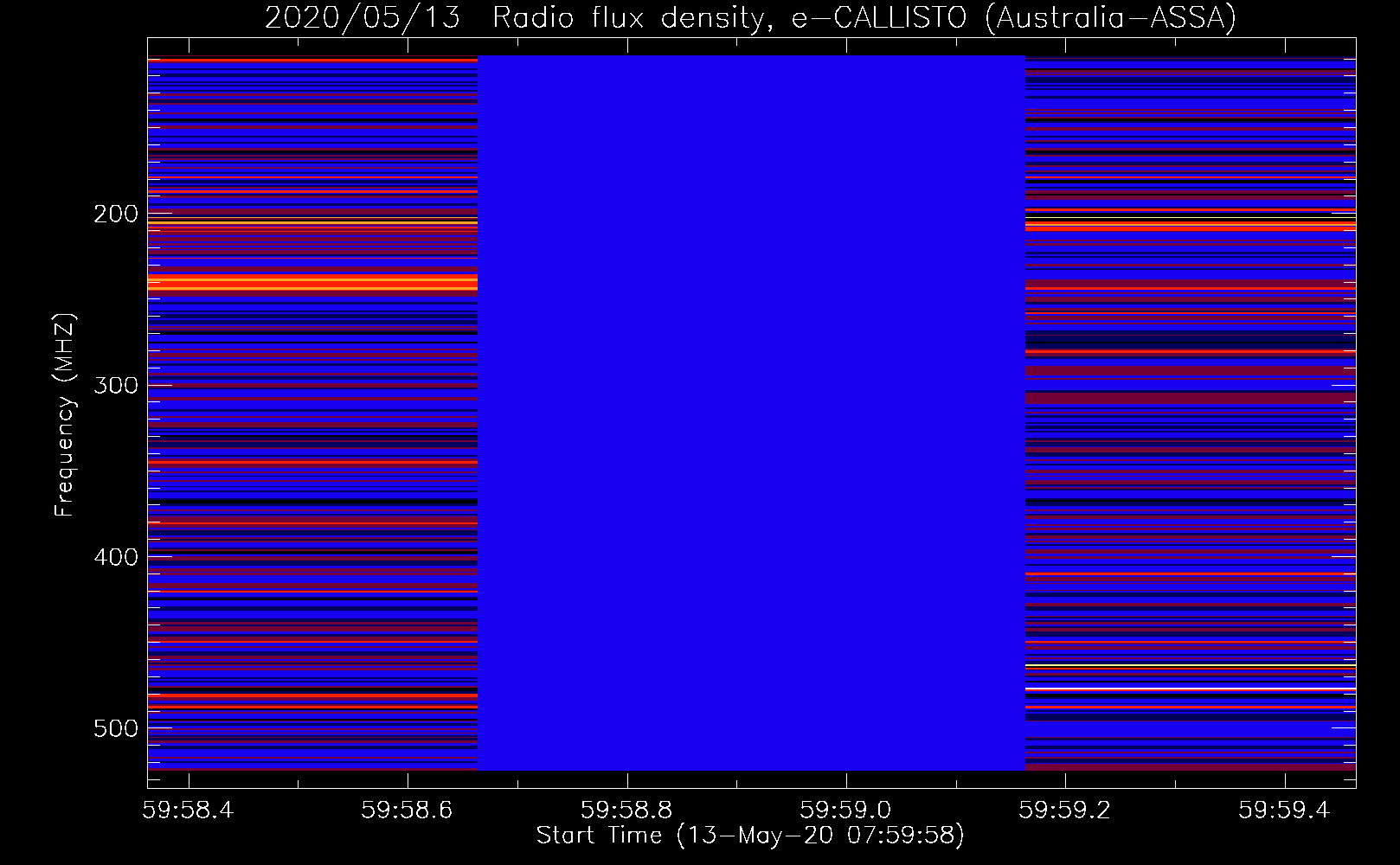Viewport: 1400px width, 865px height.
Task: Click the 59:59.4 time tick label
Action: point(1284,810)
